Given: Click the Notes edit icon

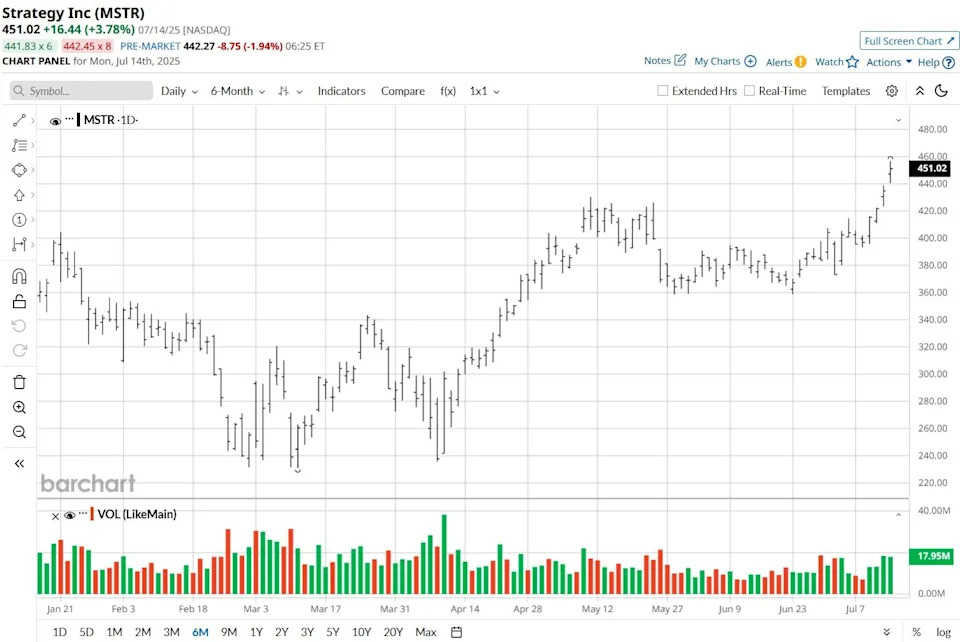Looking at the screenshot, I should point(680,60).
